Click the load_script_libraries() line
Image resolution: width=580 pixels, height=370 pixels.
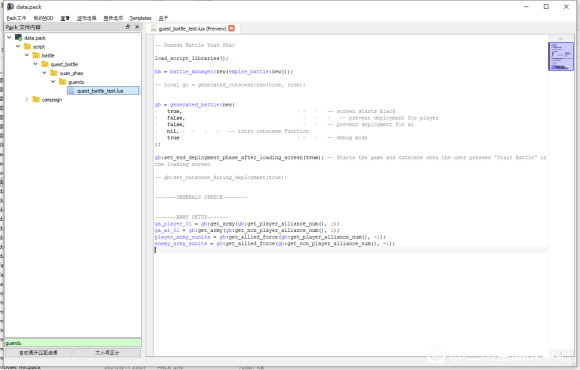click(x=191, y=58)
